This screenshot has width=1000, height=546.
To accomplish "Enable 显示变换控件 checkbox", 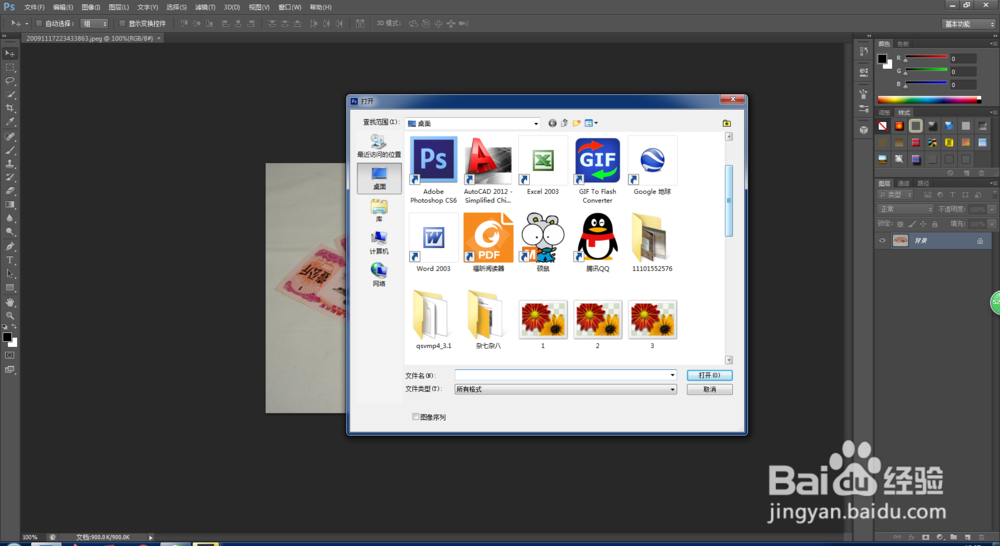I will 122,24.
